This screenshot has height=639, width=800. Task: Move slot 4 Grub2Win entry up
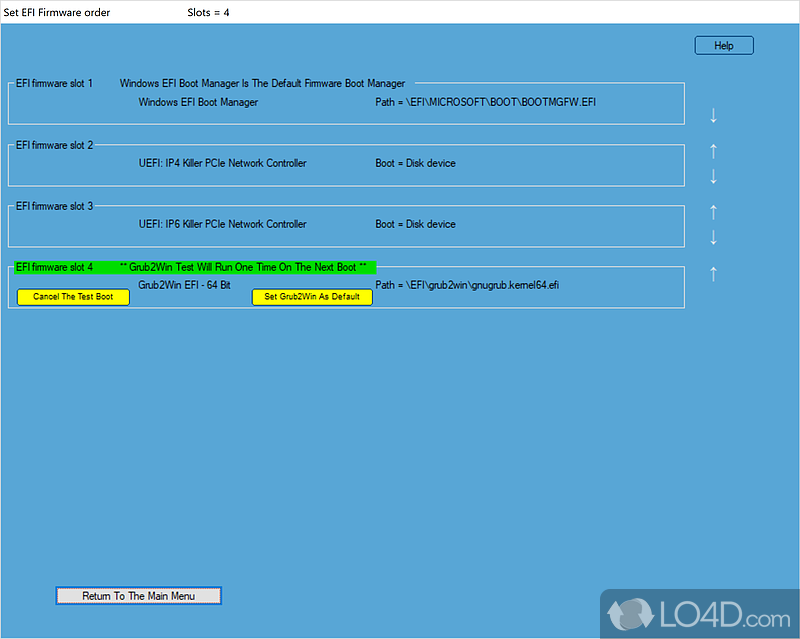point(713,274)
